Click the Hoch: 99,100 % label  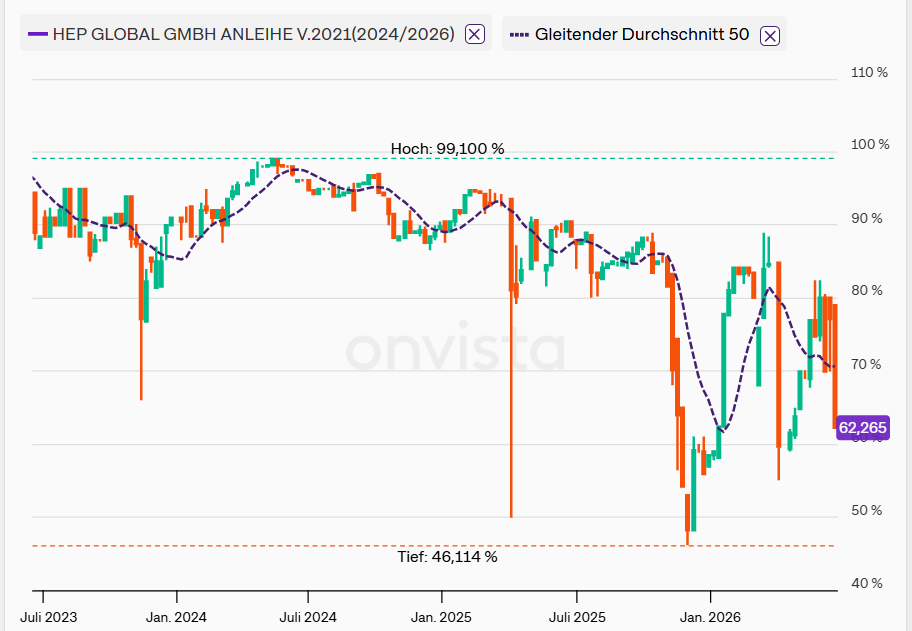pos(447,149)
